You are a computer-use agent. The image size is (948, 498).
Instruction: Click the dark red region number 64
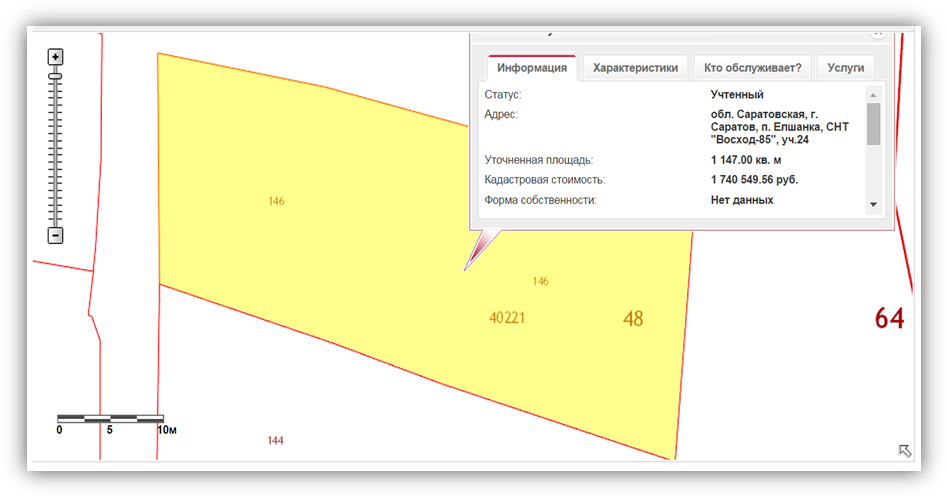point(889,319)
